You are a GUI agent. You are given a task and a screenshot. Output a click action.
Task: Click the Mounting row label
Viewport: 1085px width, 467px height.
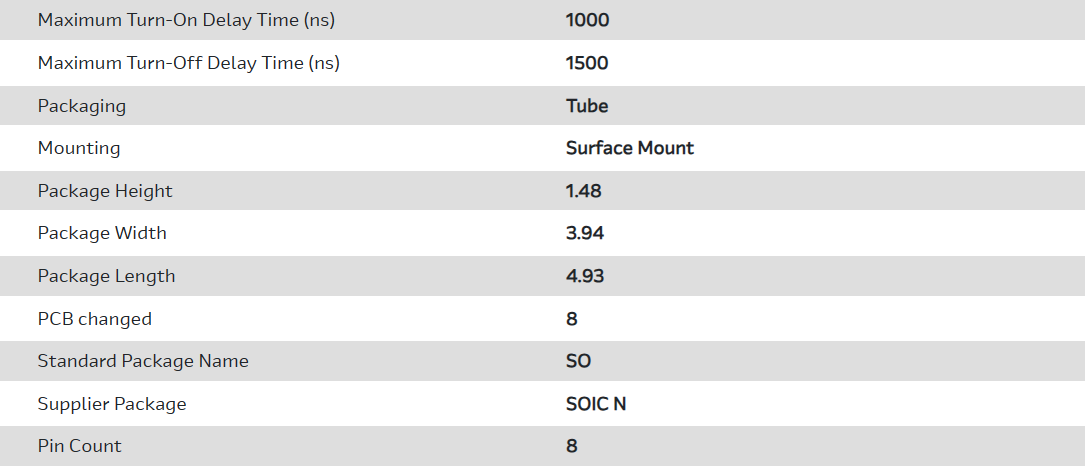pyautogui.click(x=79, y=148)
